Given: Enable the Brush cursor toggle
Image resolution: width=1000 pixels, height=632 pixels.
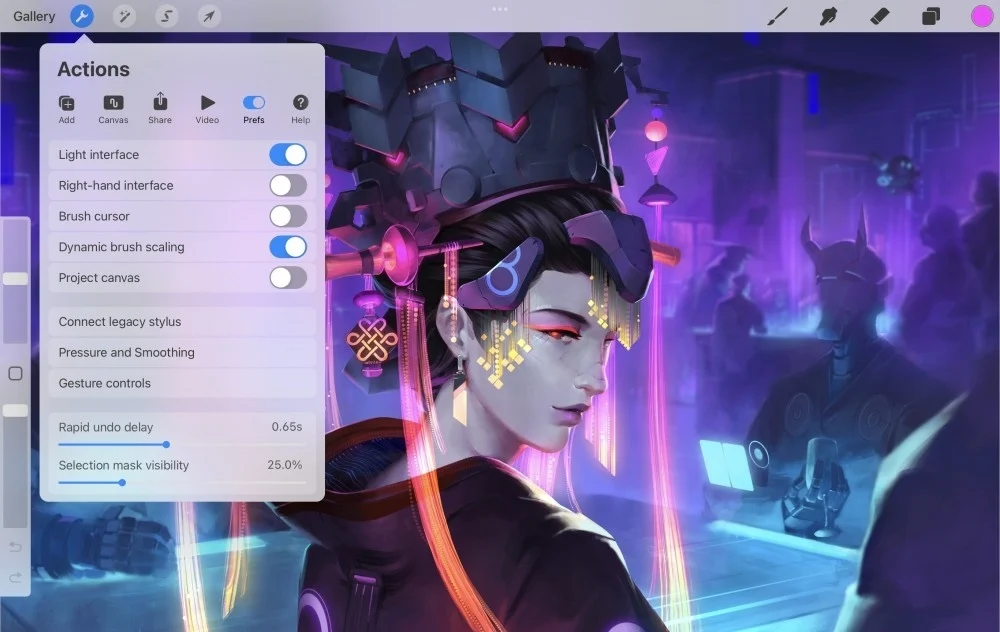Looking at the screenshot, I should pos(289,216).
